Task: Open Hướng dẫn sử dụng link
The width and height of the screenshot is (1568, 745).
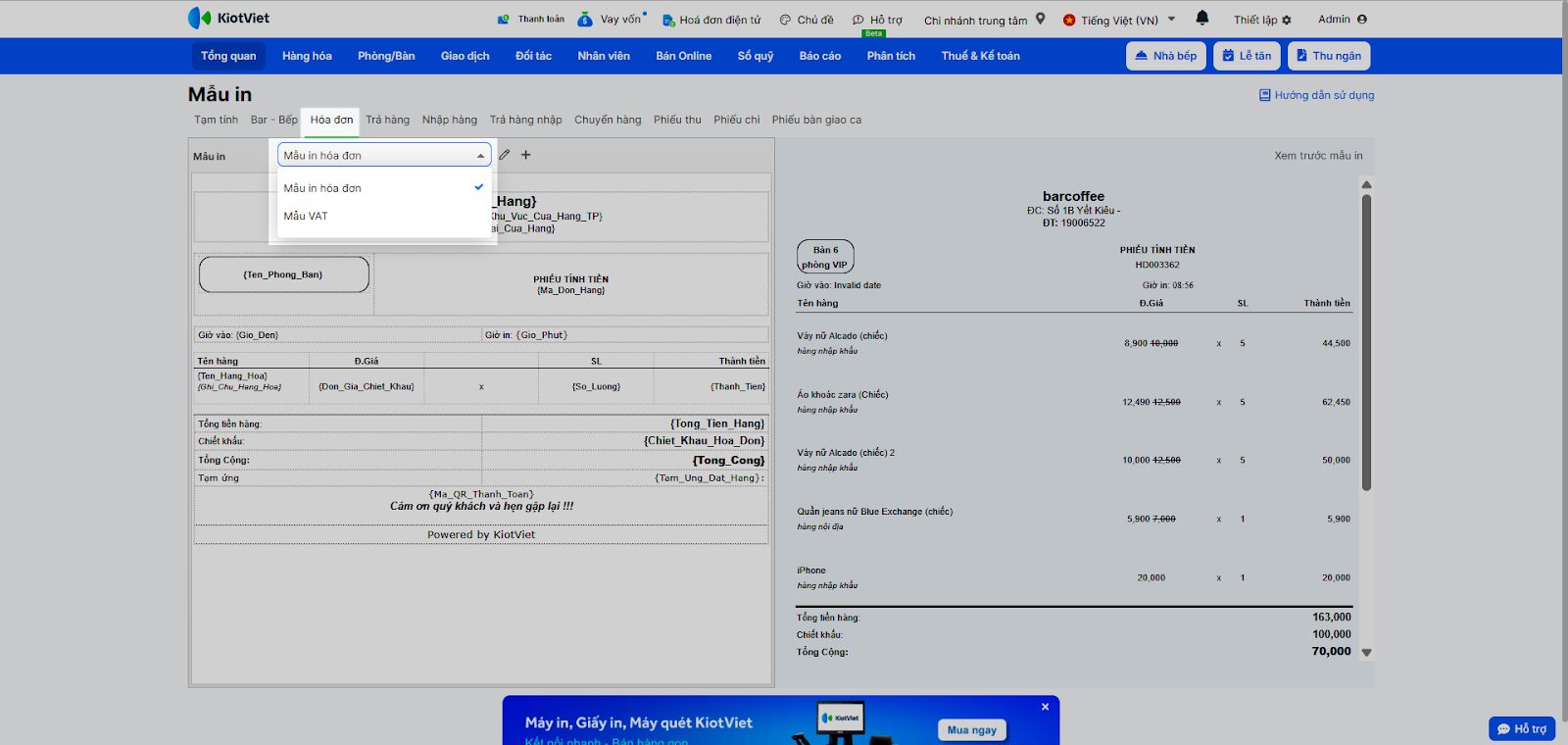Action: 1316,95
